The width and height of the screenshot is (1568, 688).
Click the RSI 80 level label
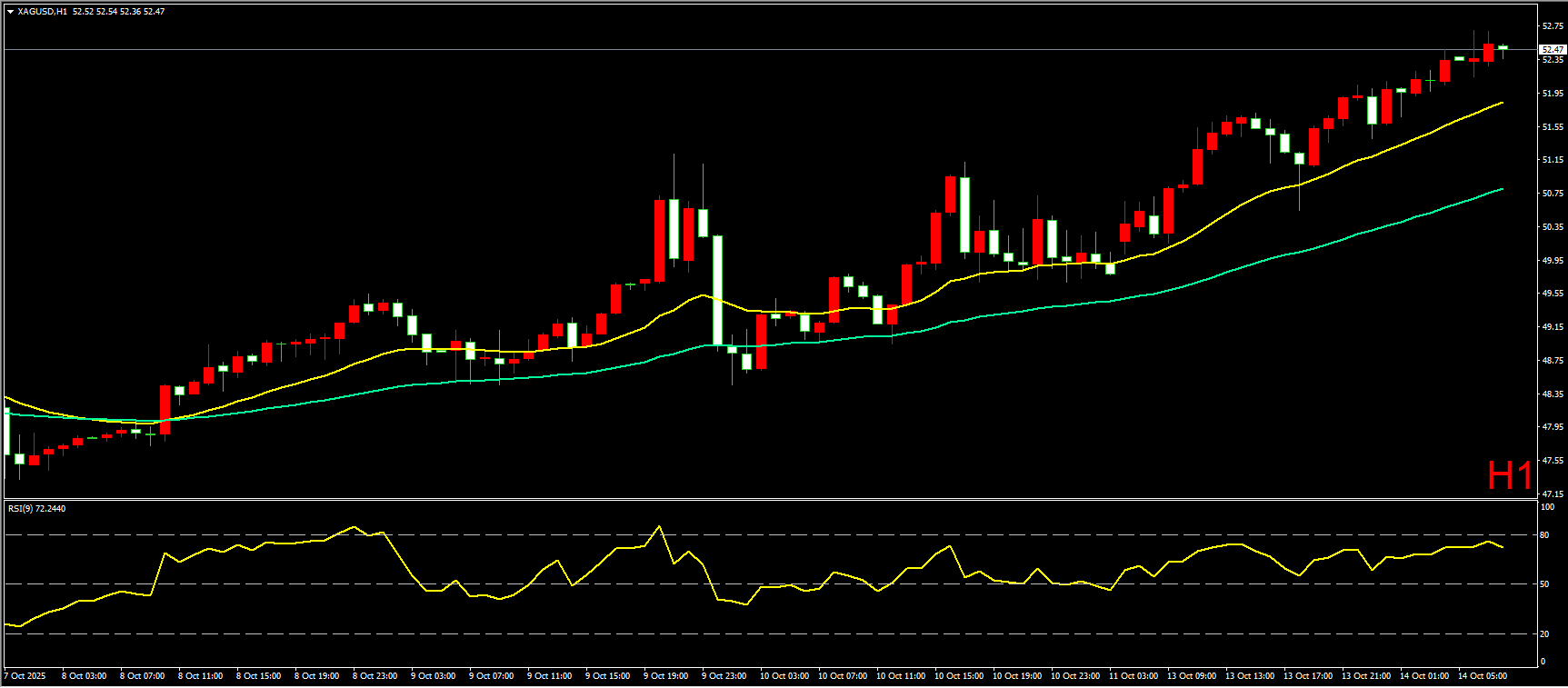[x=1544, y=535]
